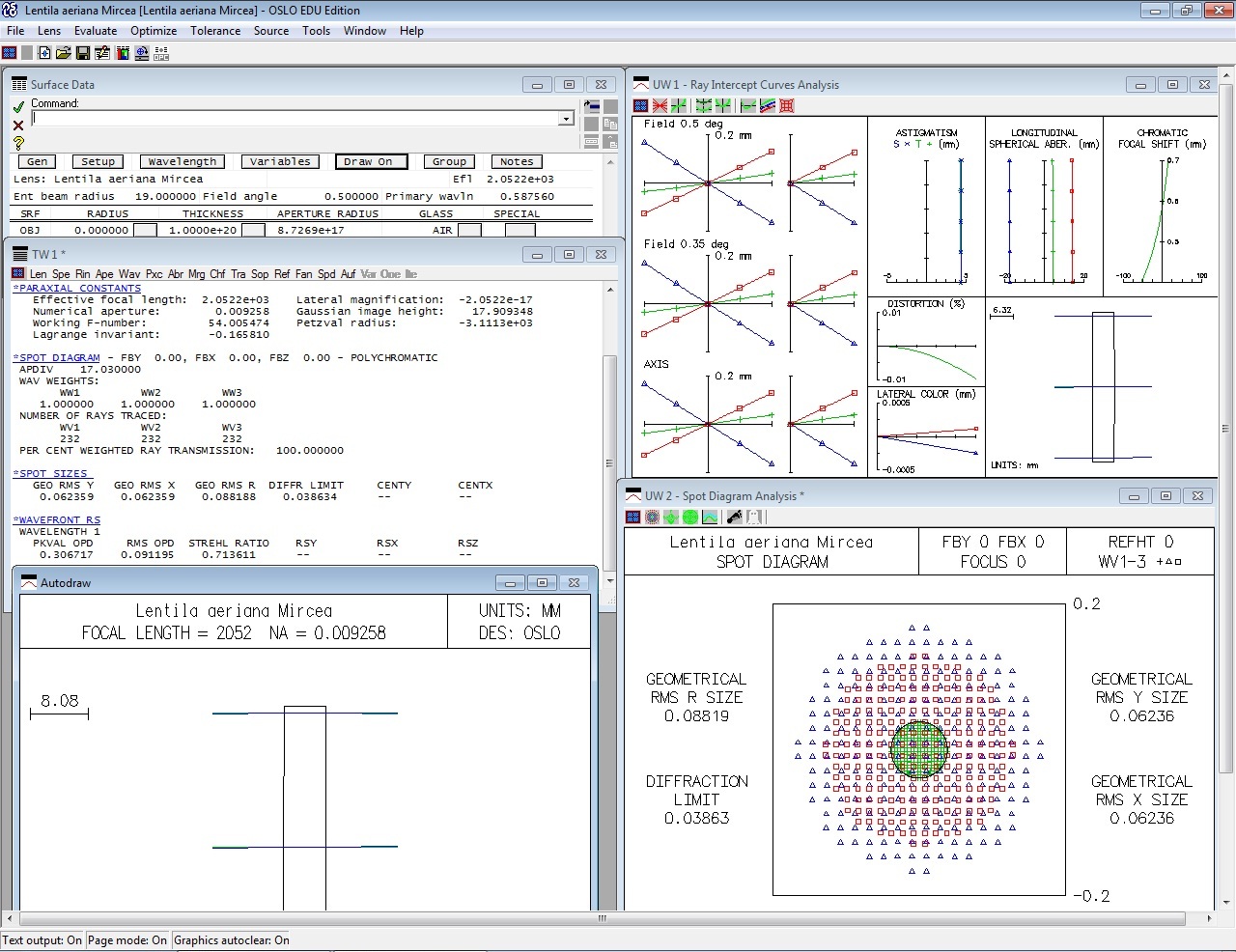The height and width of the screenshot is (952, 1236).
Task: Click the fifth green plot icon in UW1
Action: click(x=722, y=105)
